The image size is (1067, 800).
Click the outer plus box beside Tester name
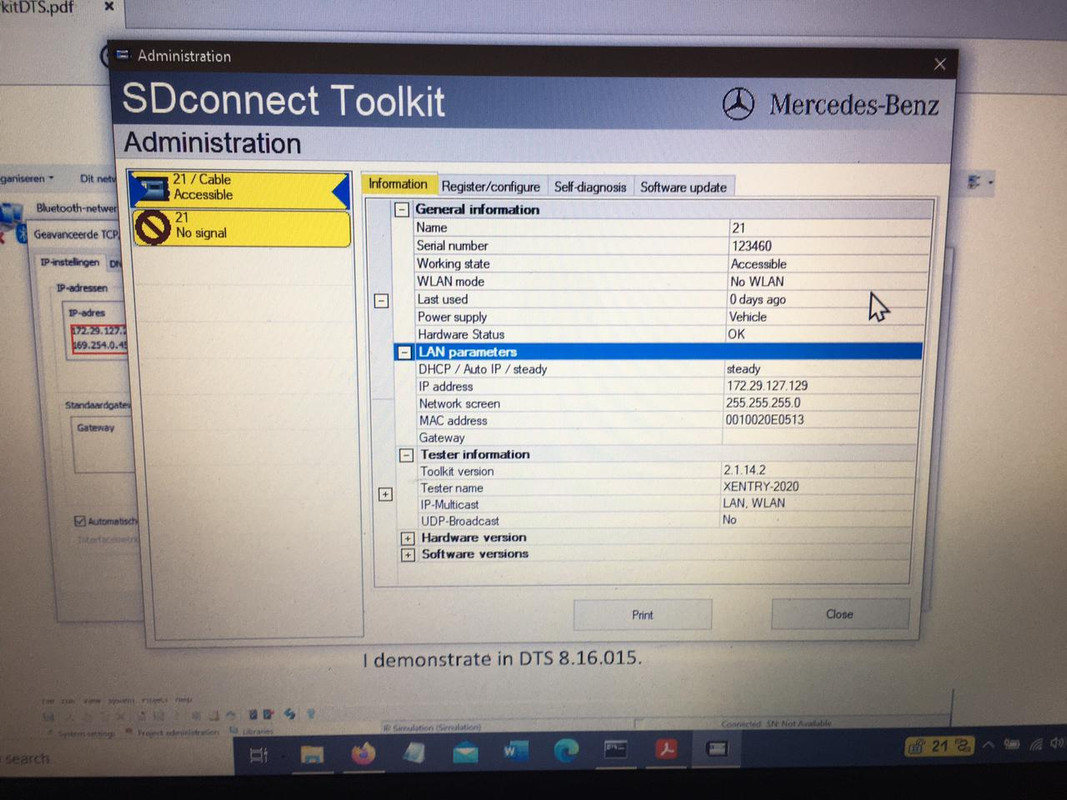385,495
